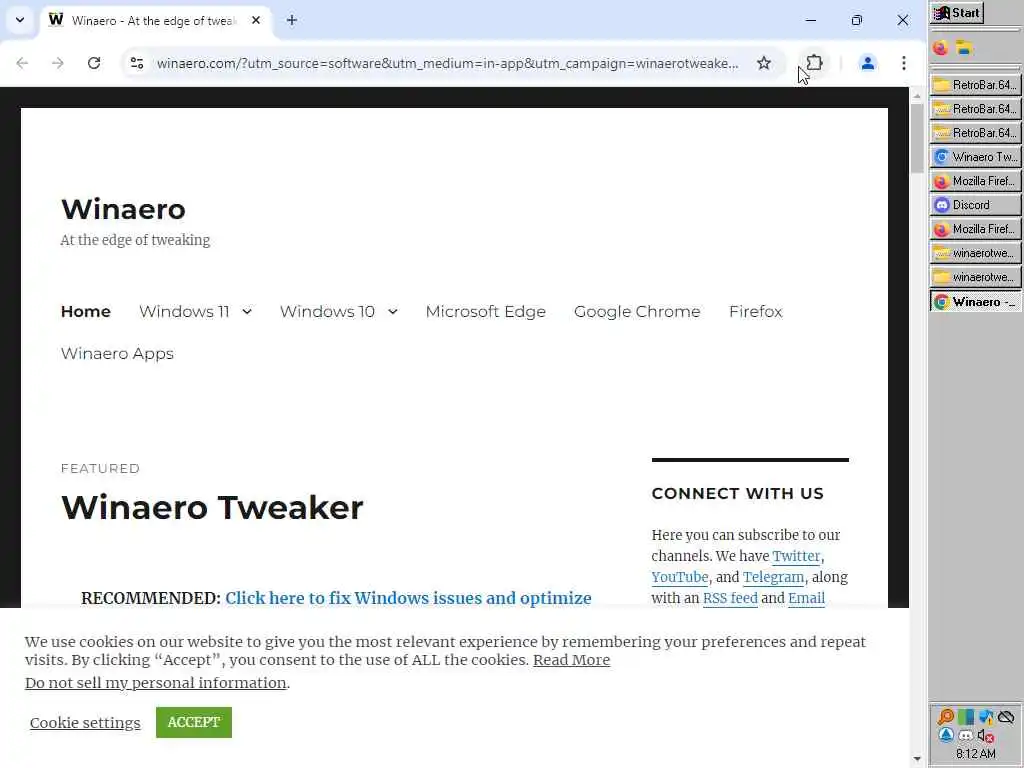Open the YouTube link
This screenshot has height=768, width=1024.
(x=680, y=577)
